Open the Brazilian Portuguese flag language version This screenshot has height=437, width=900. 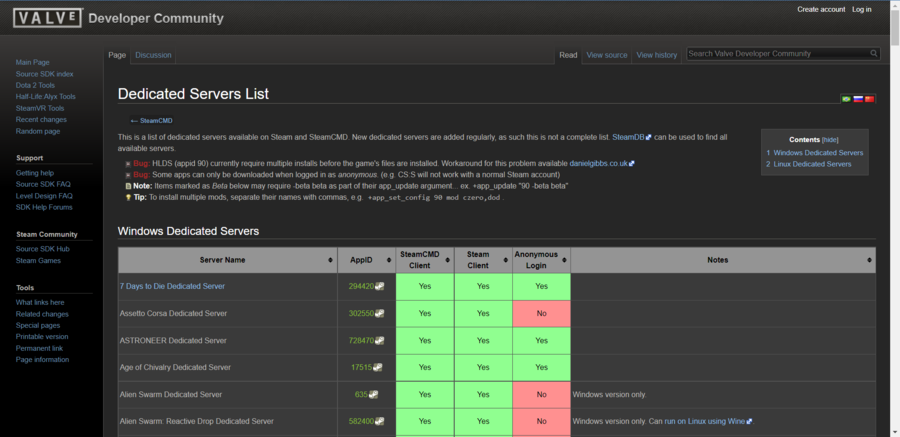click(846, 99)
